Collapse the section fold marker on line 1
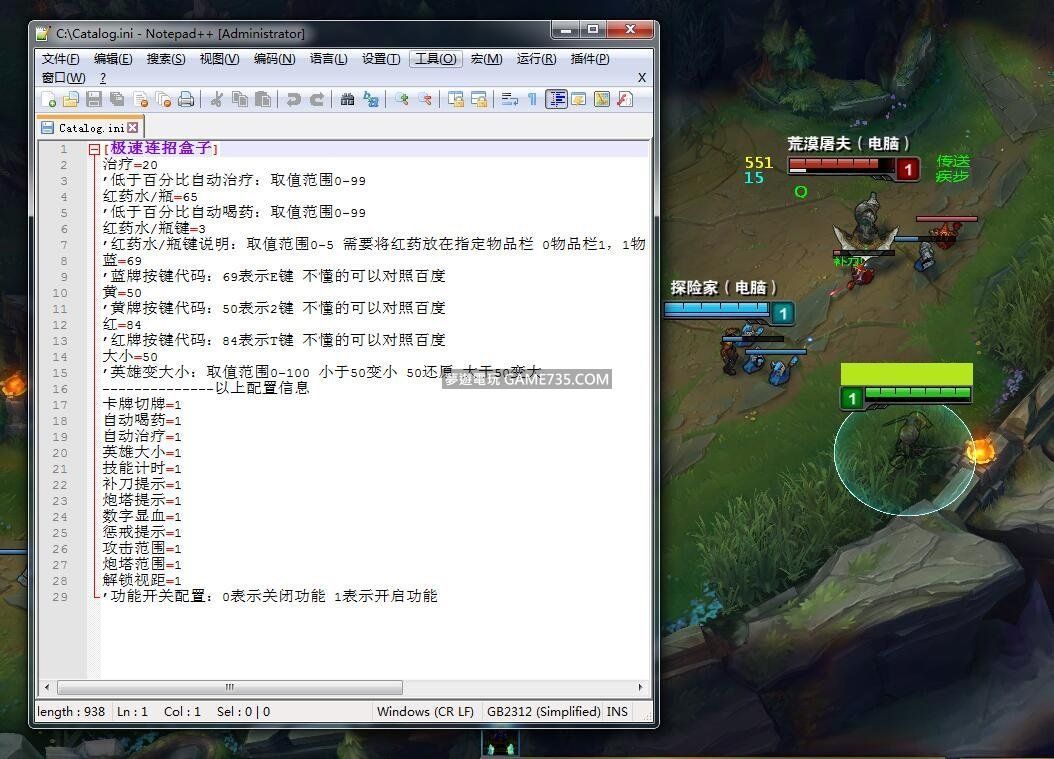Viewport: 1054px width, 759px height. 94,149
